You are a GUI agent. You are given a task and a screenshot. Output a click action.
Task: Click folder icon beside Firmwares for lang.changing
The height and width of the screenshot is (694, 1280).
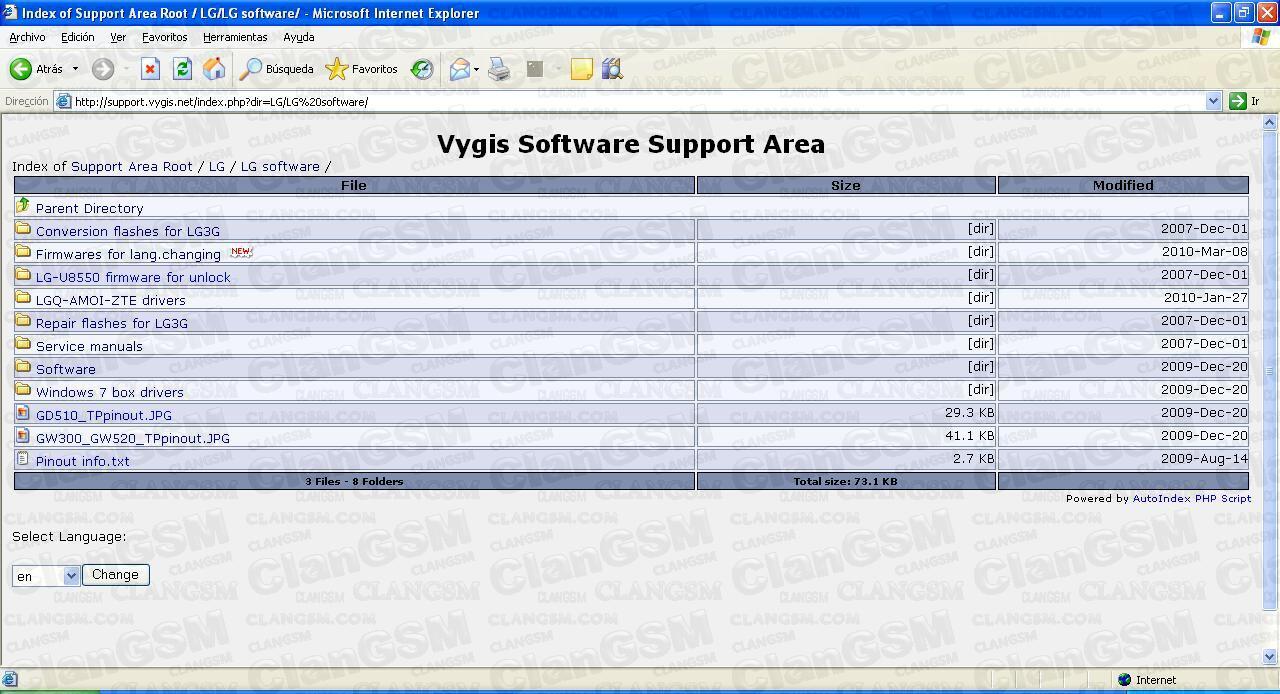tap(23, 252)
